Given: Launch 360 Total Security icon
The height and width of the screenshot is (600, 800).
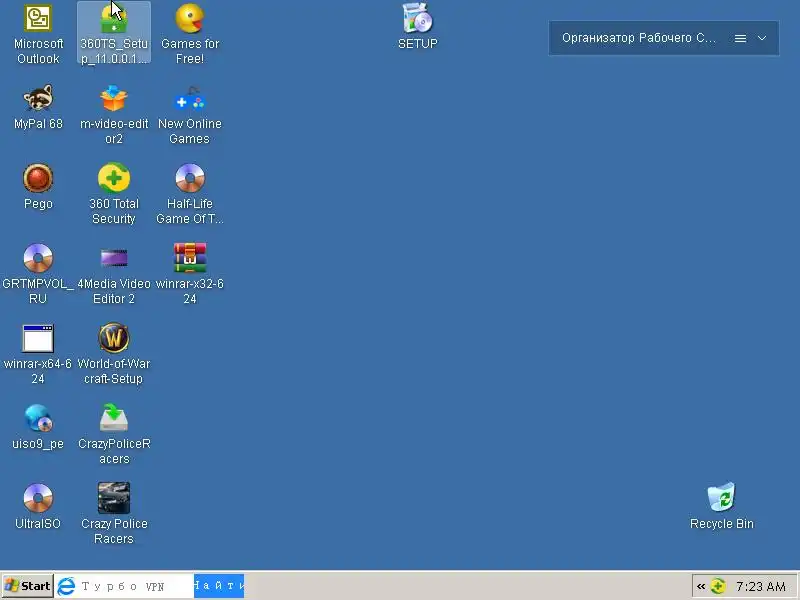Looking at the screenshot, I should [x=114, y=194].
